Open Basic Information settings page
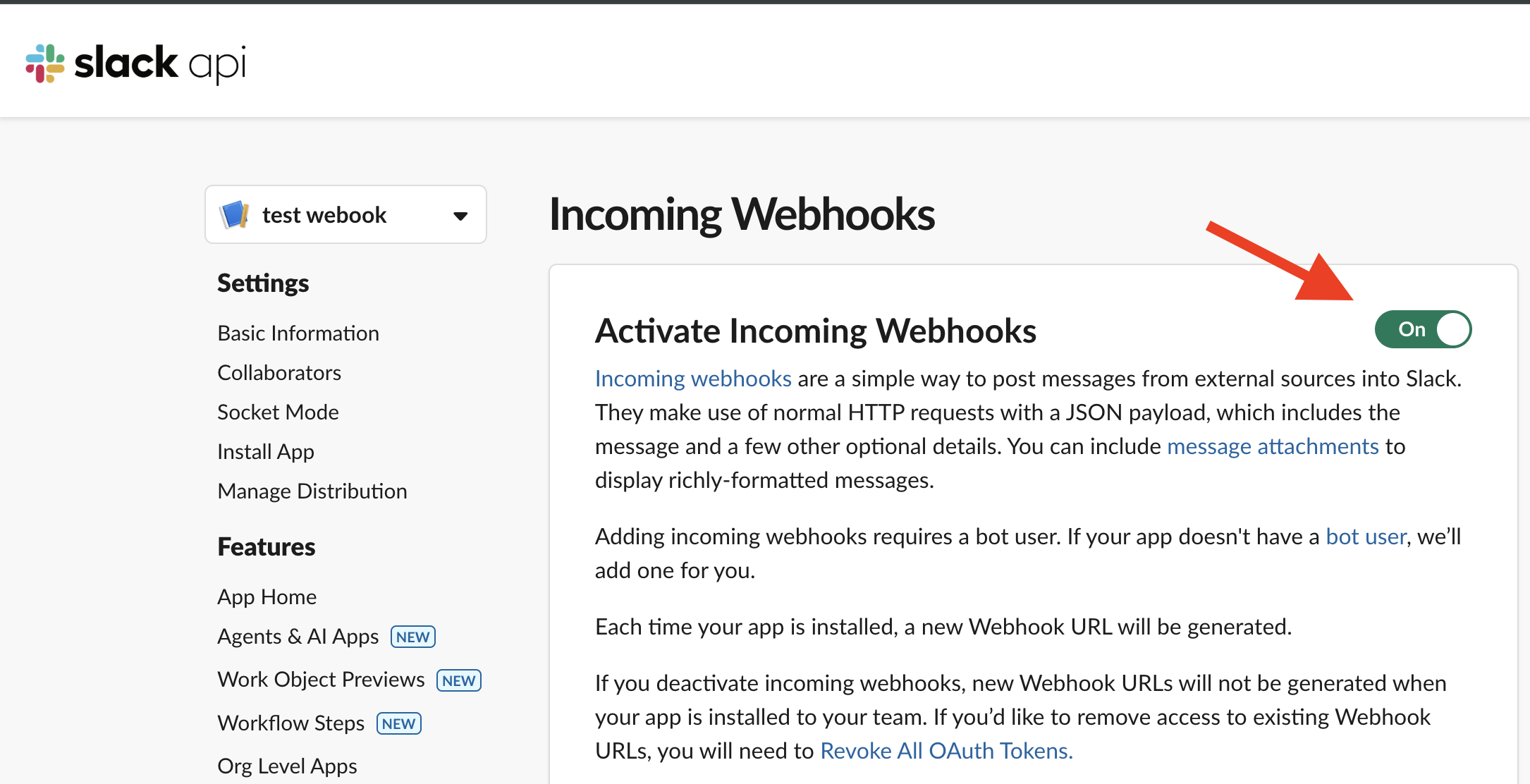 (298, 333)
